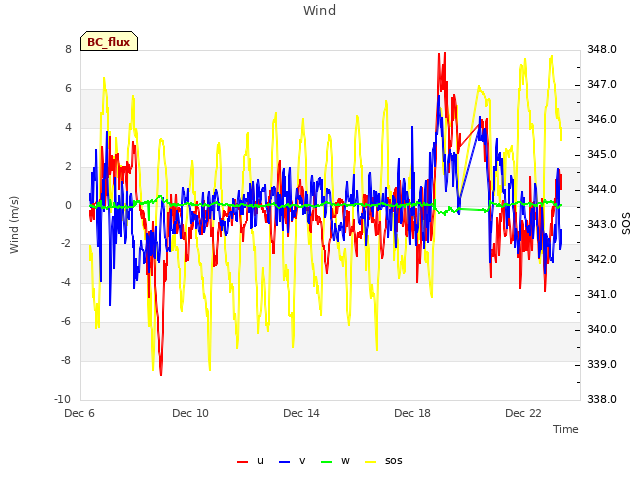640x480 pixels.
Task: Click the left axis value '-6'
Action: coord(66,322)
